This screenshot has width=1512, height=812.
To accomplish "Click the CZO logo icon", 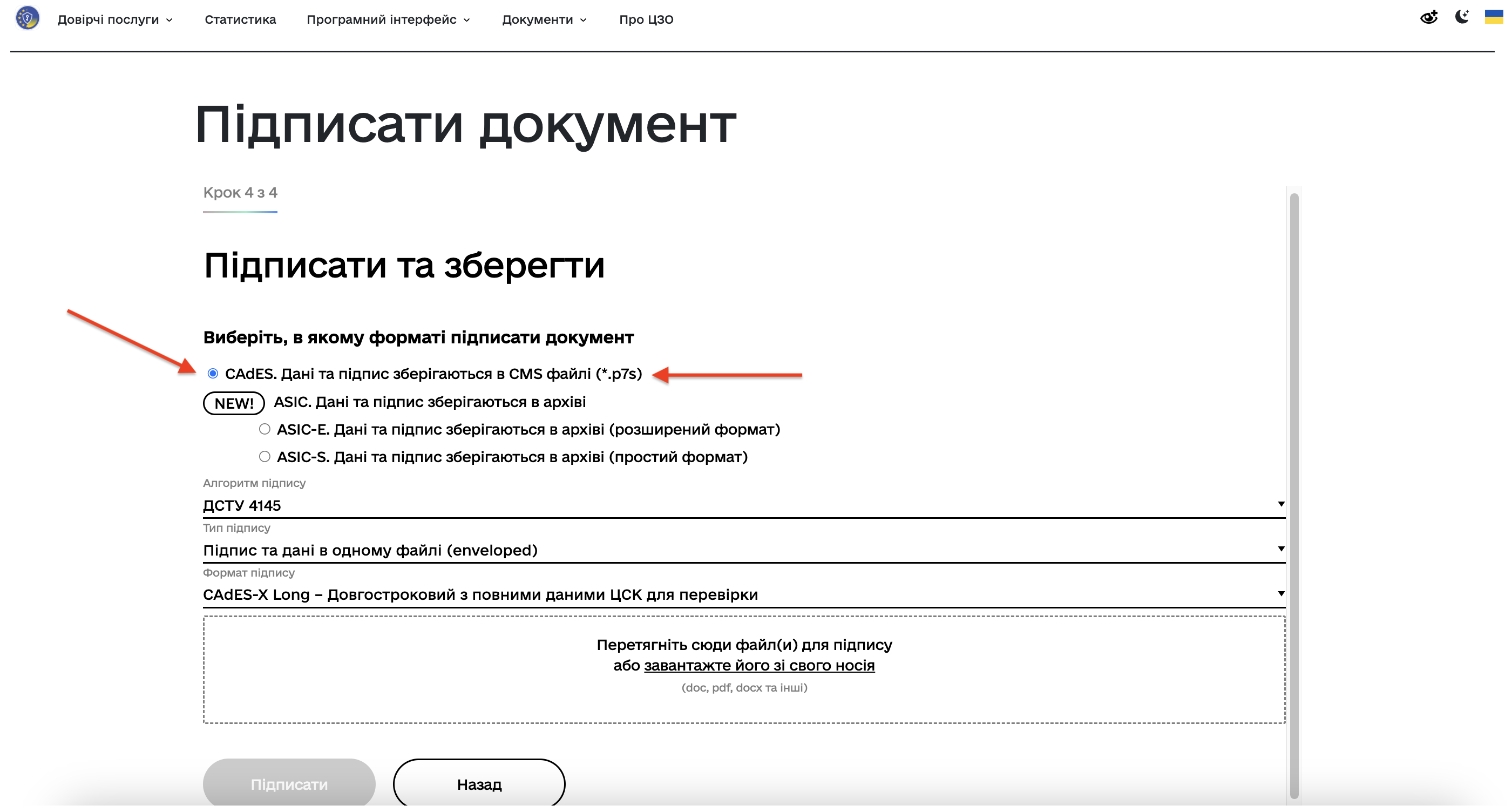I will [27, 18].
